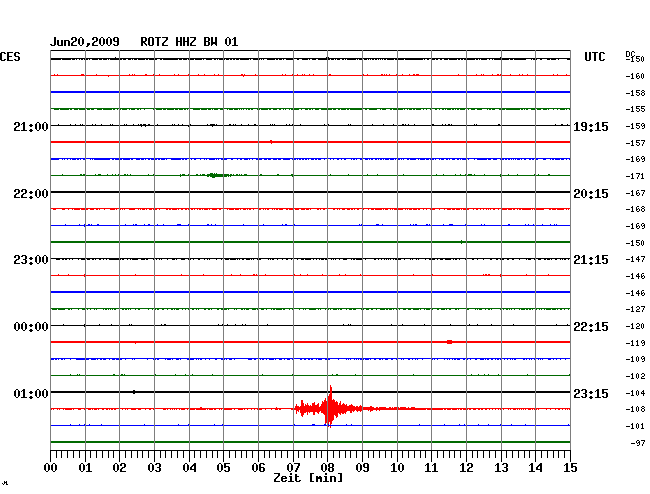Click minute label 00 on the time axis
The width and height of the screenshot is (650, 494).
tap(51, 468)
